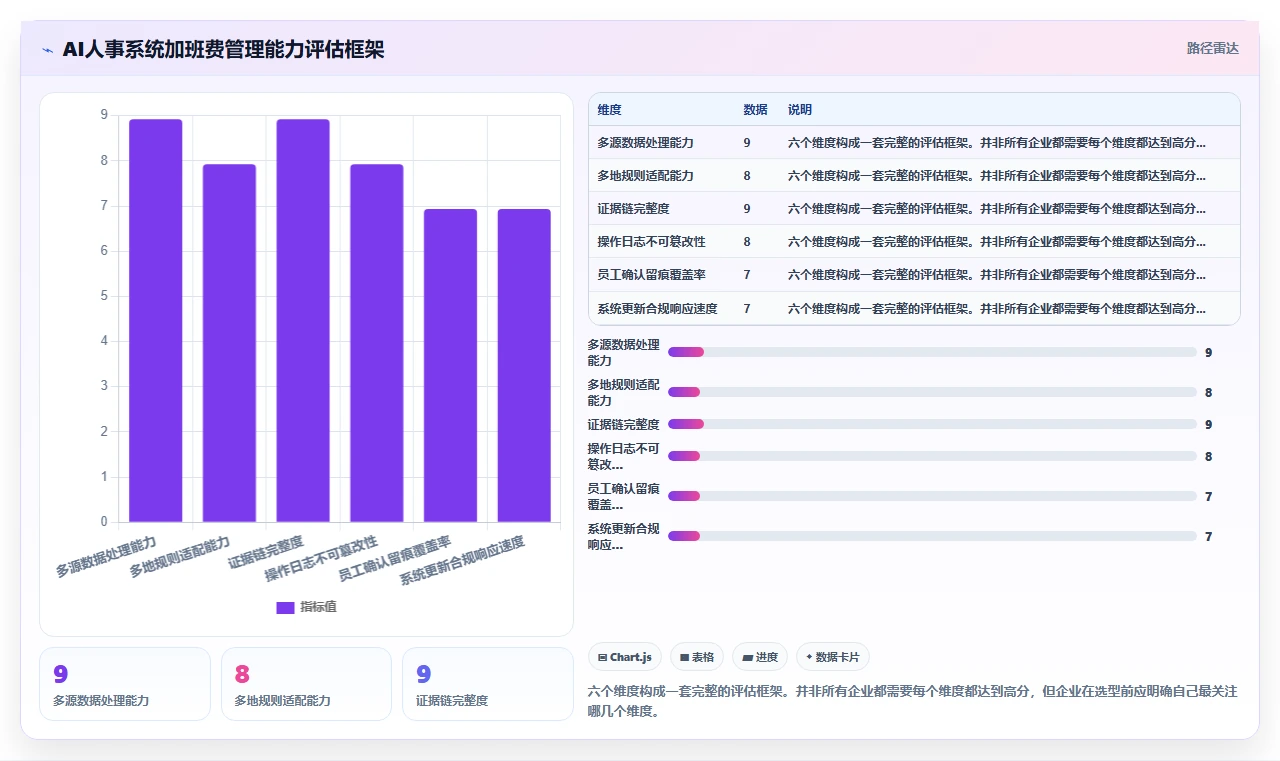Toggle the 指标值 legend entry in the chart
The height and width of the screenshot is (761, 1280).
click(306, 607)
